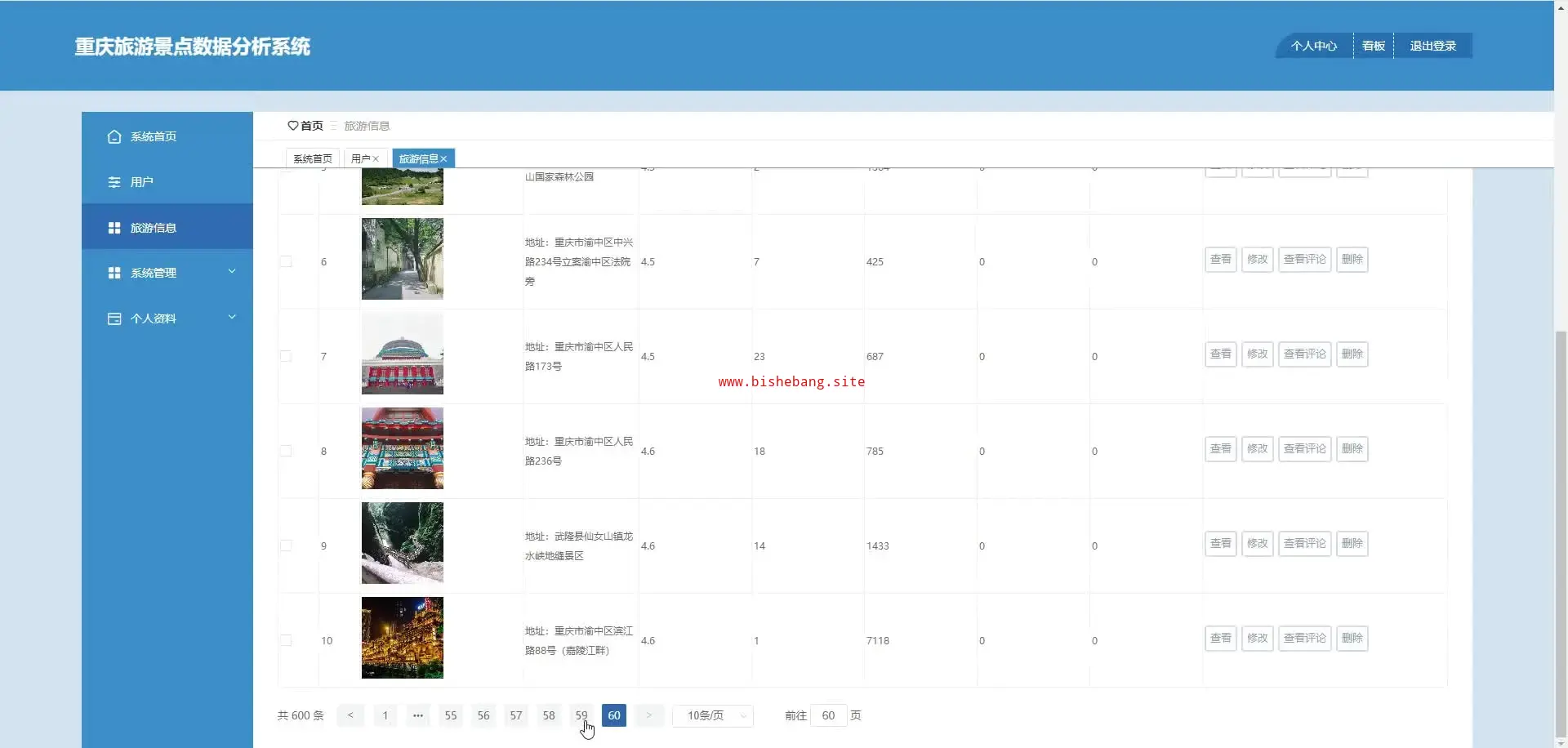Tick the checkbox for row 6
Image resolution: width=1568 pixels, height=748 pixels.
(286, 261)
